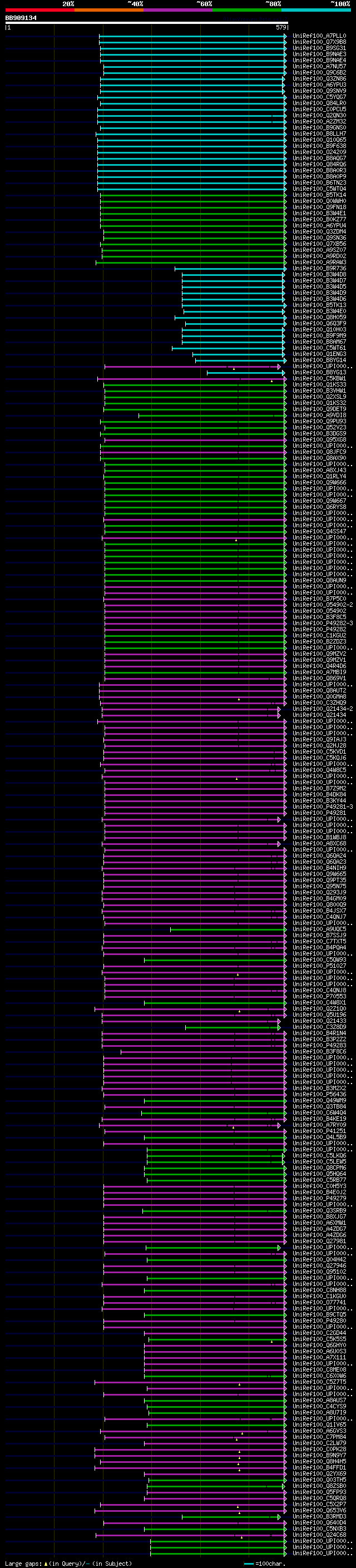Open the hit labeled UniRef100_C5Z7T5
The image size is (356, 1568).
click(x=319, y=1382)
